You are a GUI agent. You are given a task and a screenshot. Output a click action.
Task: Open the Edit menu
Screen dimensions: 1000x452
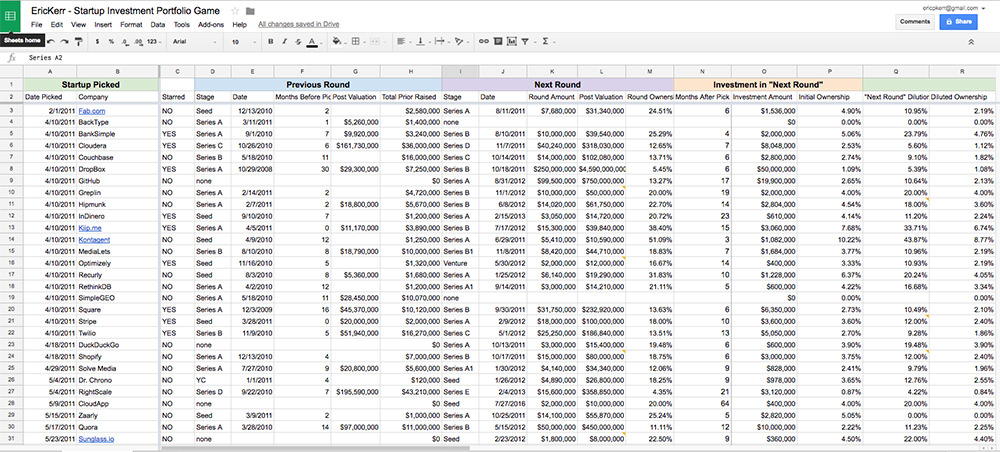tap(57, 24)
